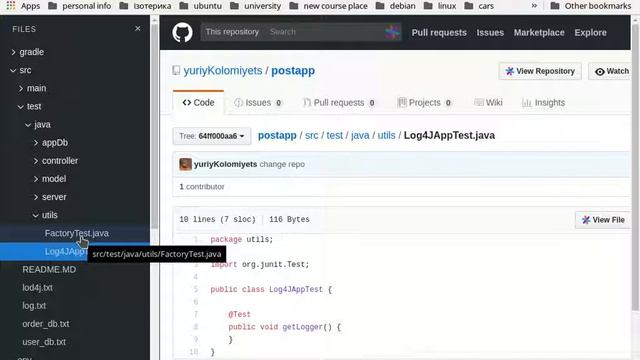The height and width of the screenshot is (360, 640).
Task: Open the Issues tab of the repository
Action: pyautogui.click(x=258, y=102)
